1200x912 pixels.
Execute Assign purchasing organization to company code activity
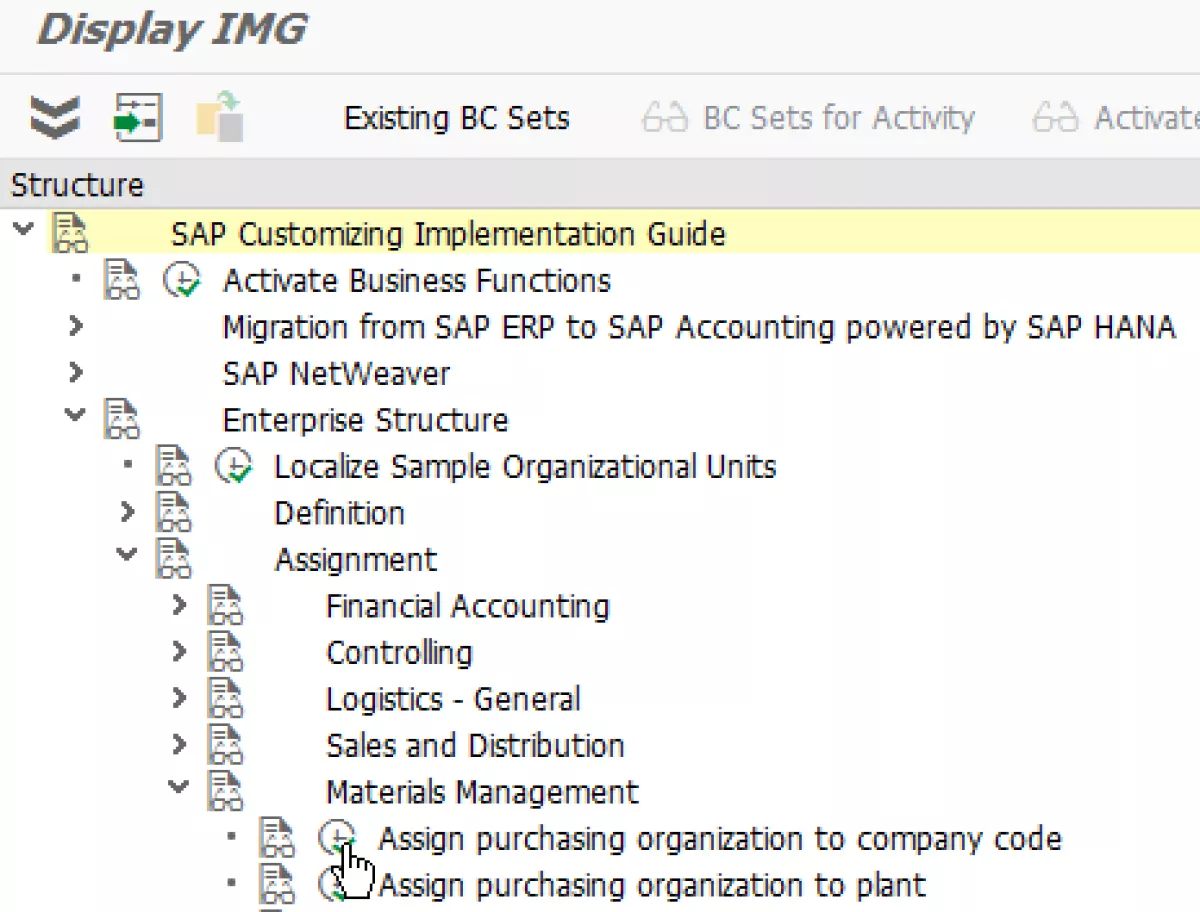(x=337, y=839)
